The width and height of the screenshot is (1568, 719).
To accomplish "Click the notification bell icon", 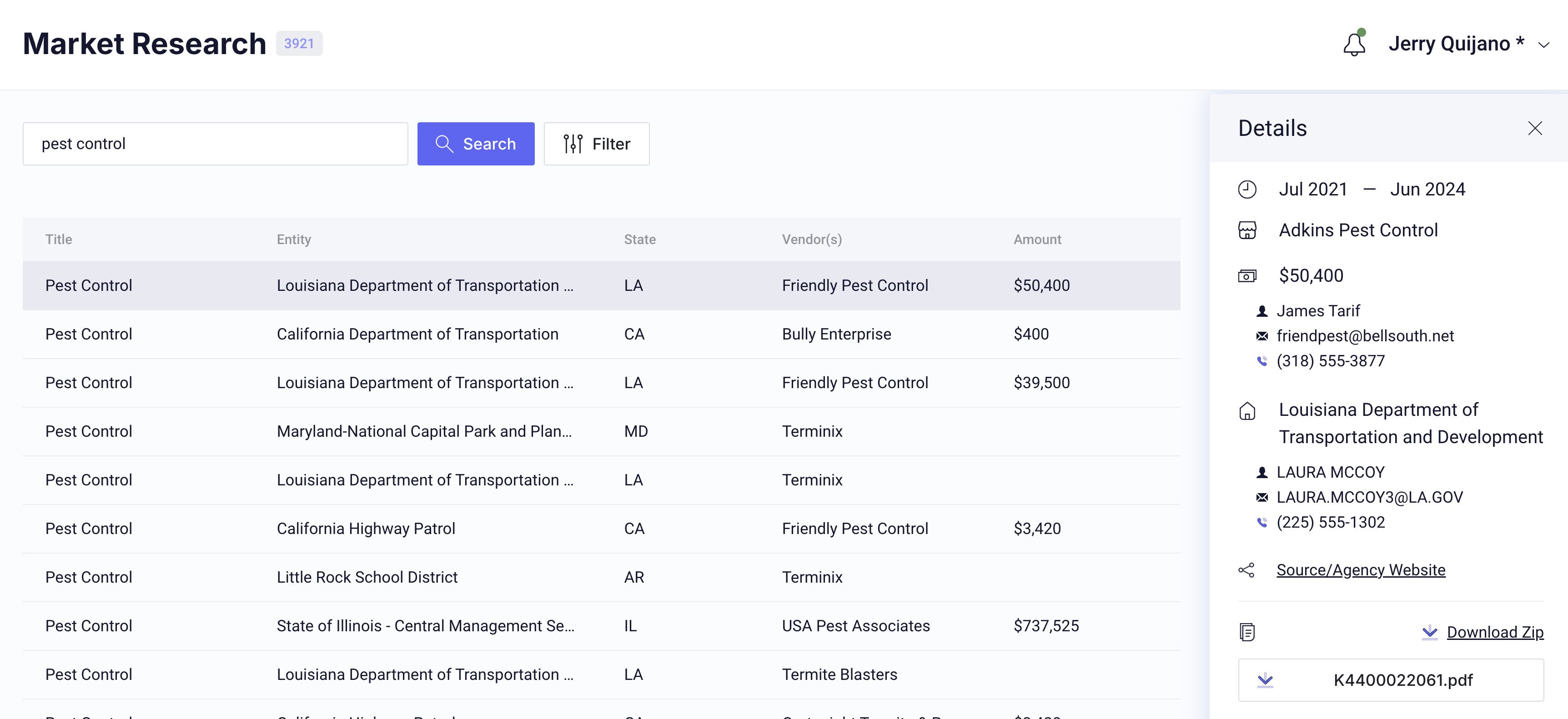I will point(1354,44).
